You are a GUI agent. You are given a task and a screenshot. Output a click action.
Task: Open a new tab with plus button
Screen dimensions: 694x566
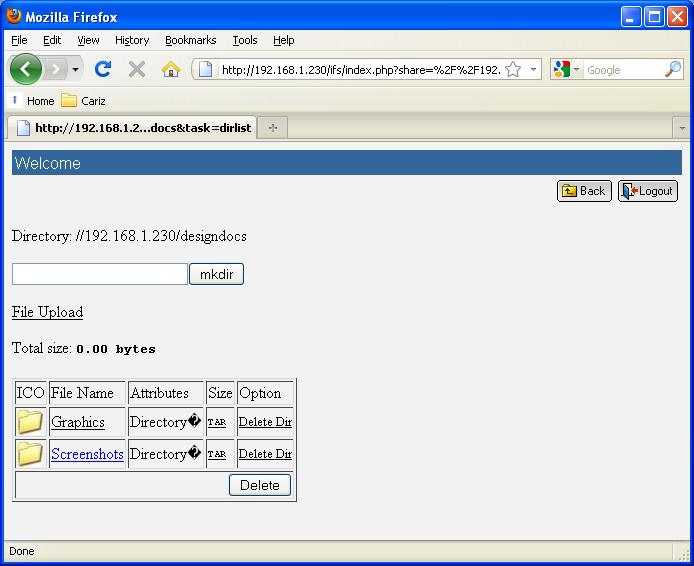click(x=273, y=128)
